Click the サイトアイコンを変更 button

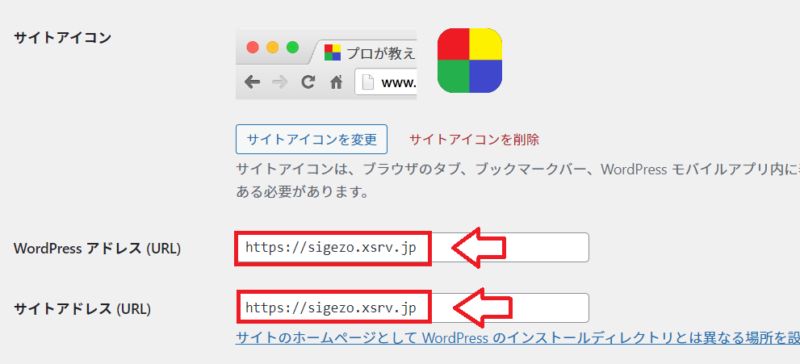311,139
